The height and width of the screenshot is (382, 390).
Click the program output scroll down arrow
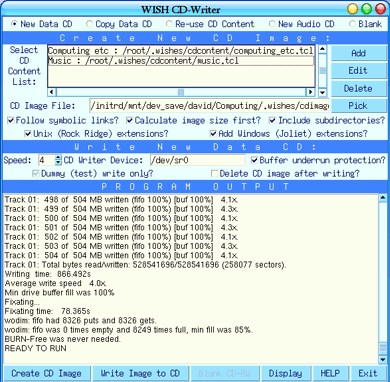point(383,360)
